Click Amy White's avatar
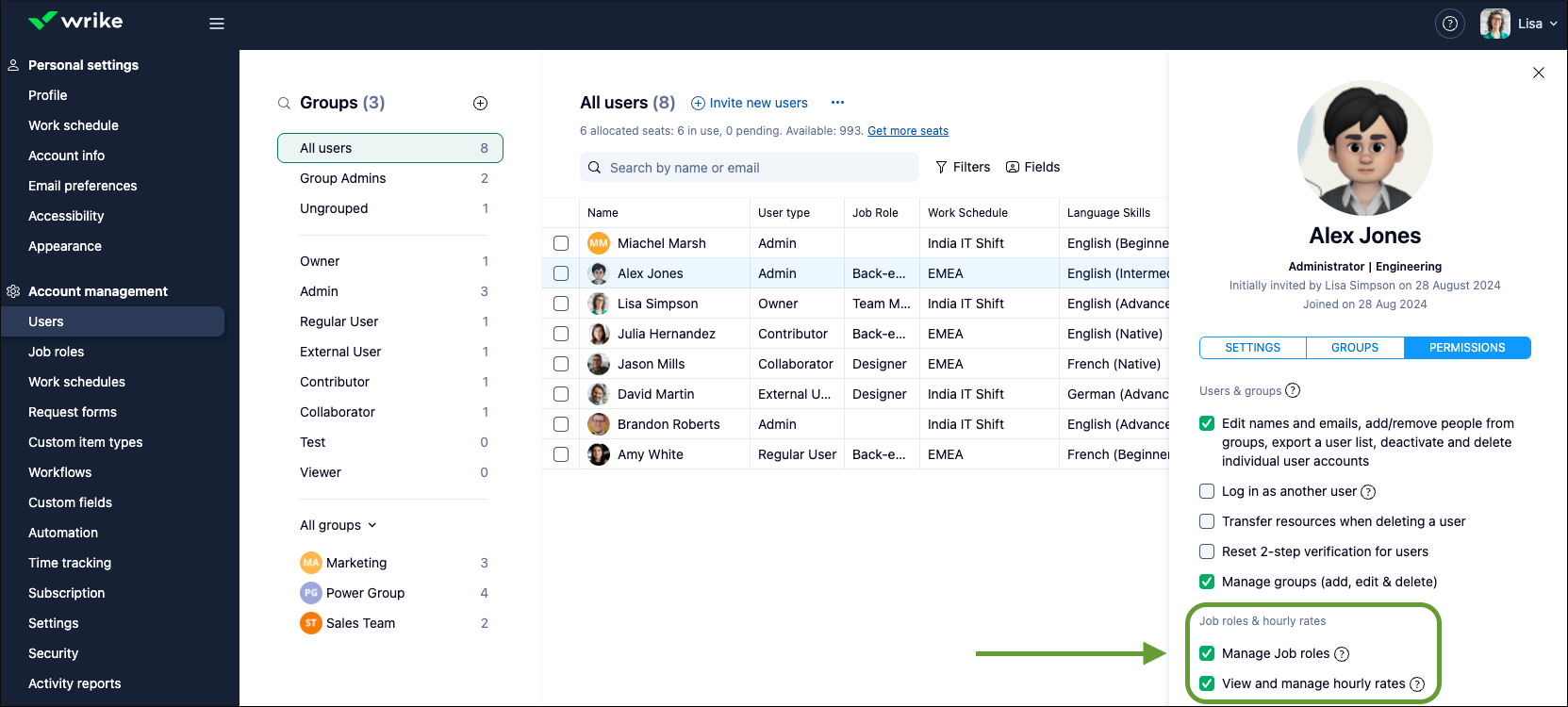Image resolution: width=1568 pixels, height=707 pixels. 599,454
